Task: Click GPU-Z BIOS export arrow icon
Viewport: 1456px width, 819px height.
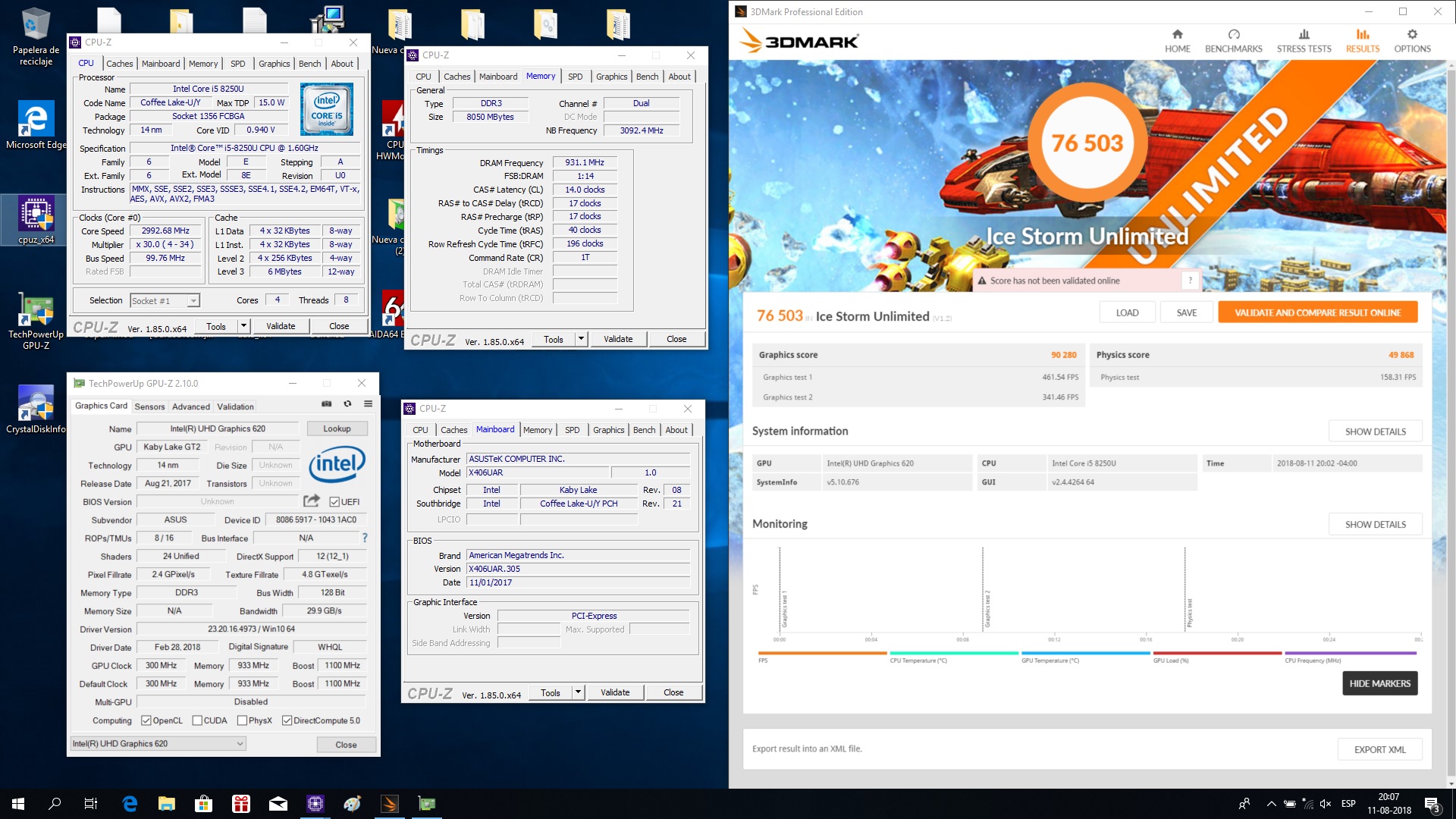Action: tap(312, 500)
